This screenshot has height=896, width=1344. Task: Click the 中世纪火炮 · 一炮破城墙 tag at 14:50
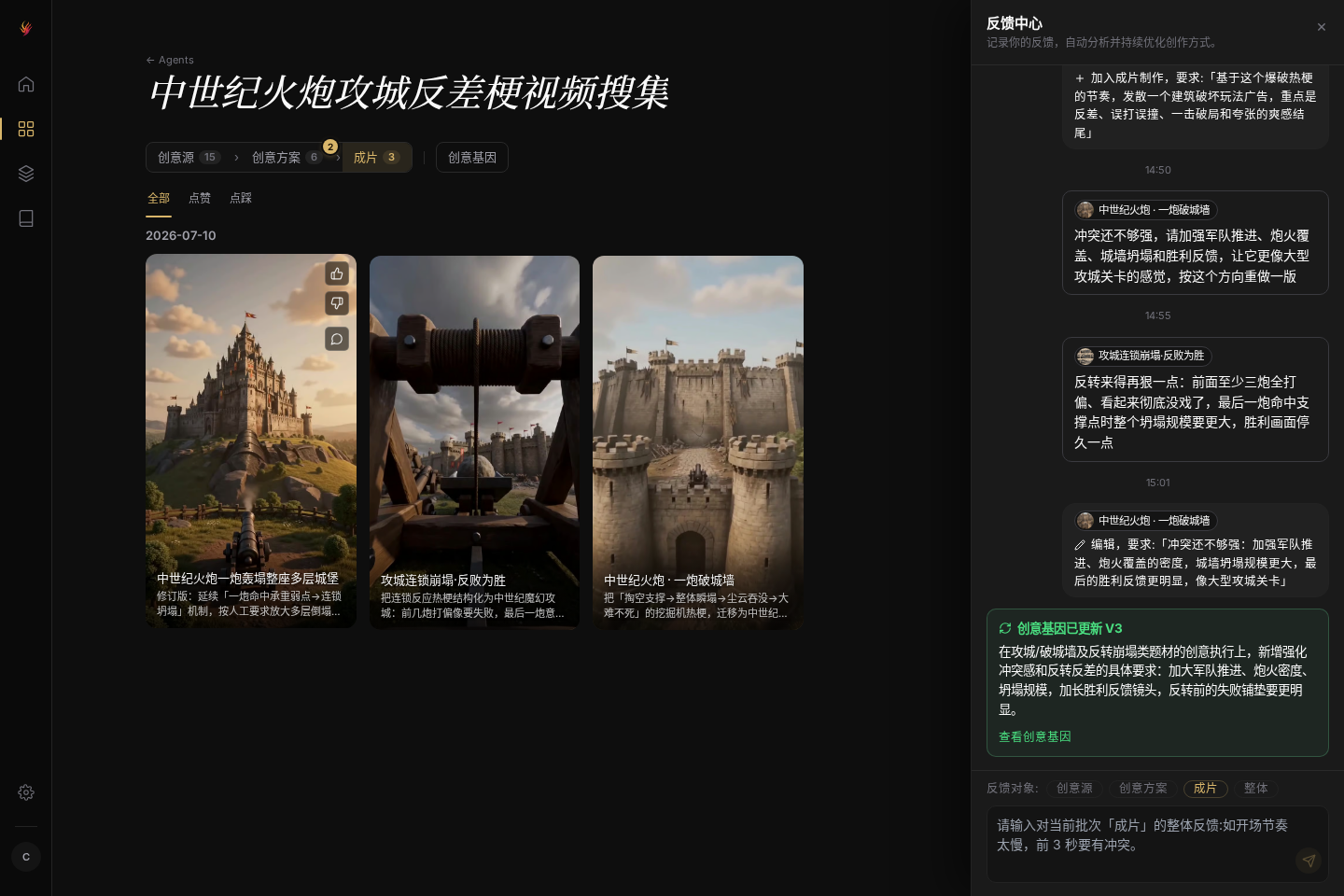coord(1145,210)
